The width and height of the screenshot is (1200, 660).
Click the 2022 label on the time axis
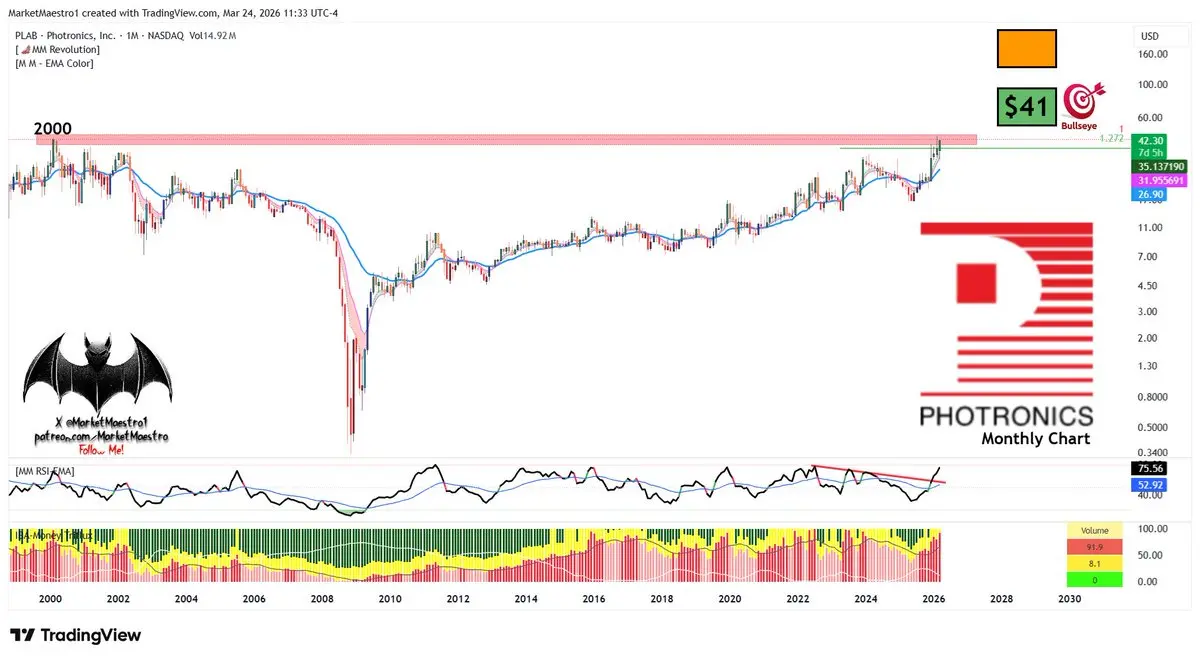point(798,599)
